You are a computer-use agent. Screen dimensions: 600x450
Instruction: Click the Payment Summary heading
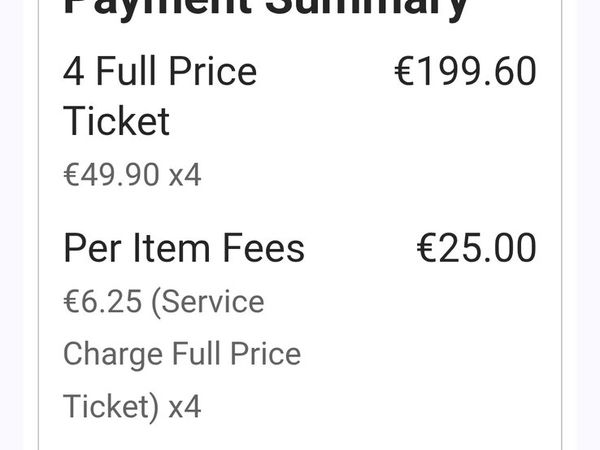point(266,8)
